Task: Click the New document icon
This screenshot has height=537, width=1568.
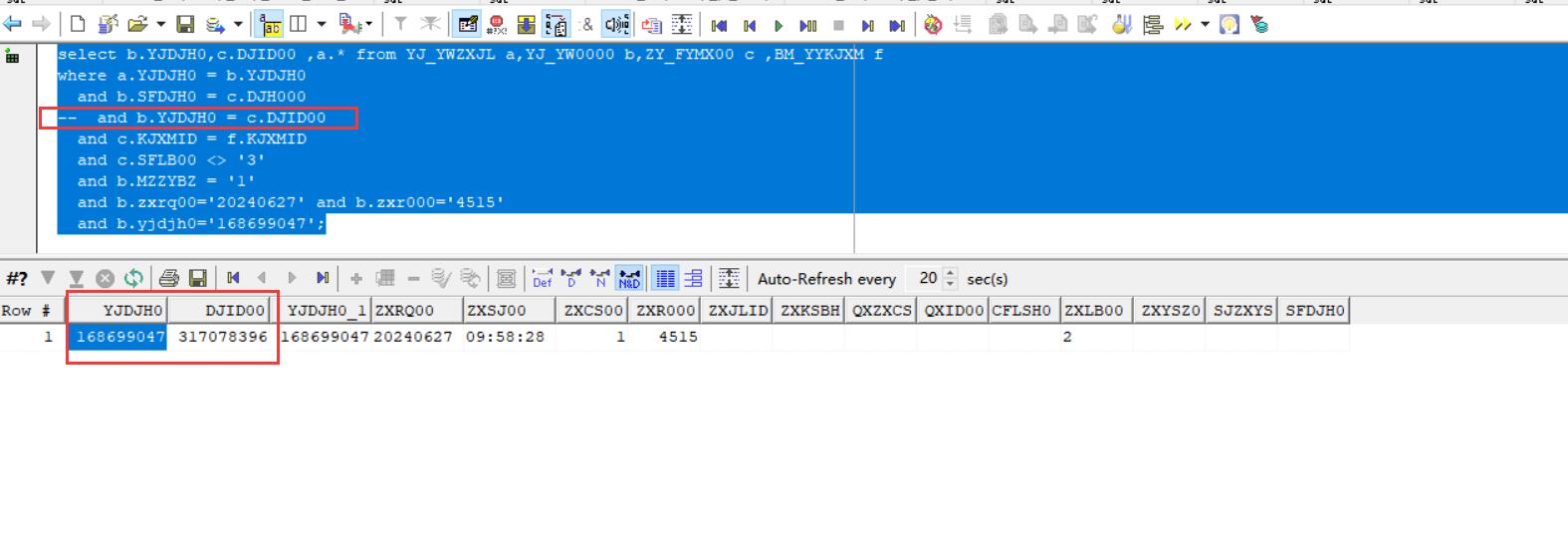Action: click(78, 24)
